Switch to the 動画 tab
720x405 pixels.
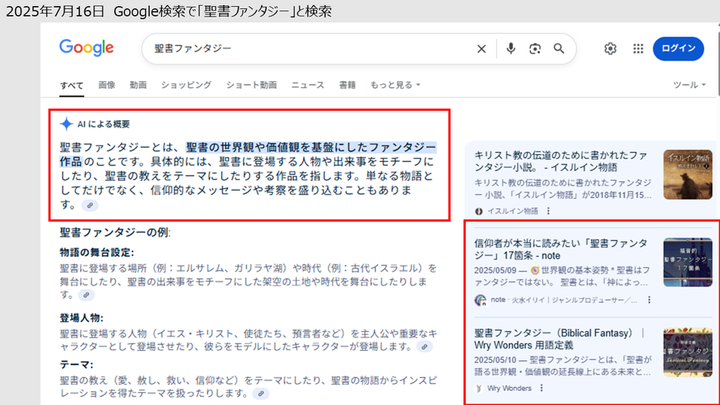point(138,85)
